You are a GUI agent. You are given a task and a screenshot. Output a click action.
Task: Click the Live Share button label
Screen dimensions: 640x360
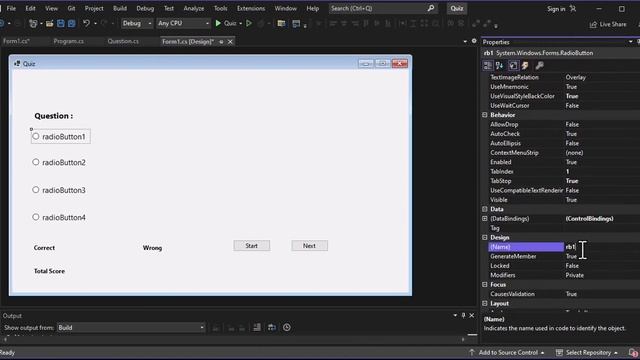pos(613,24)
